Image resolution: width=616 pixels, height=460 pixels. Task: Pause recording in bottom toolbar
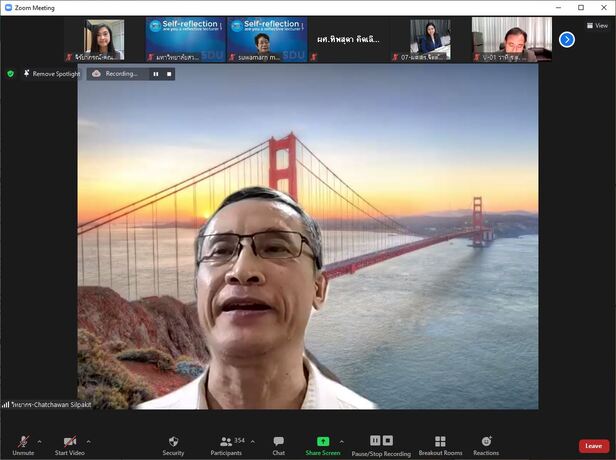point(375,440)
